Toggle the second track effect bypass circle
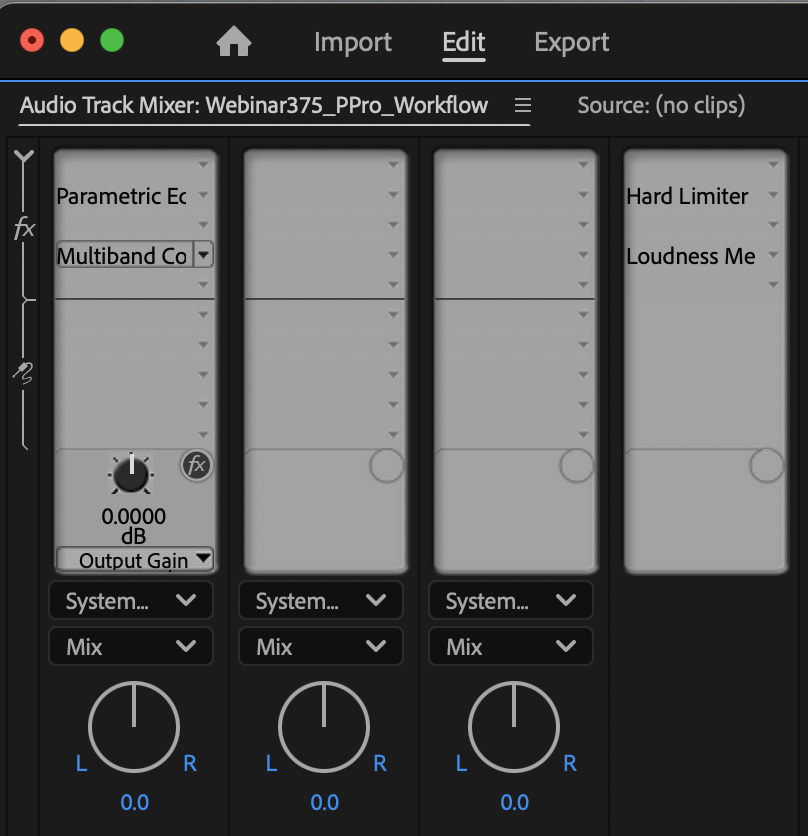Screen dimensions: 808x836 click(386, 465)
